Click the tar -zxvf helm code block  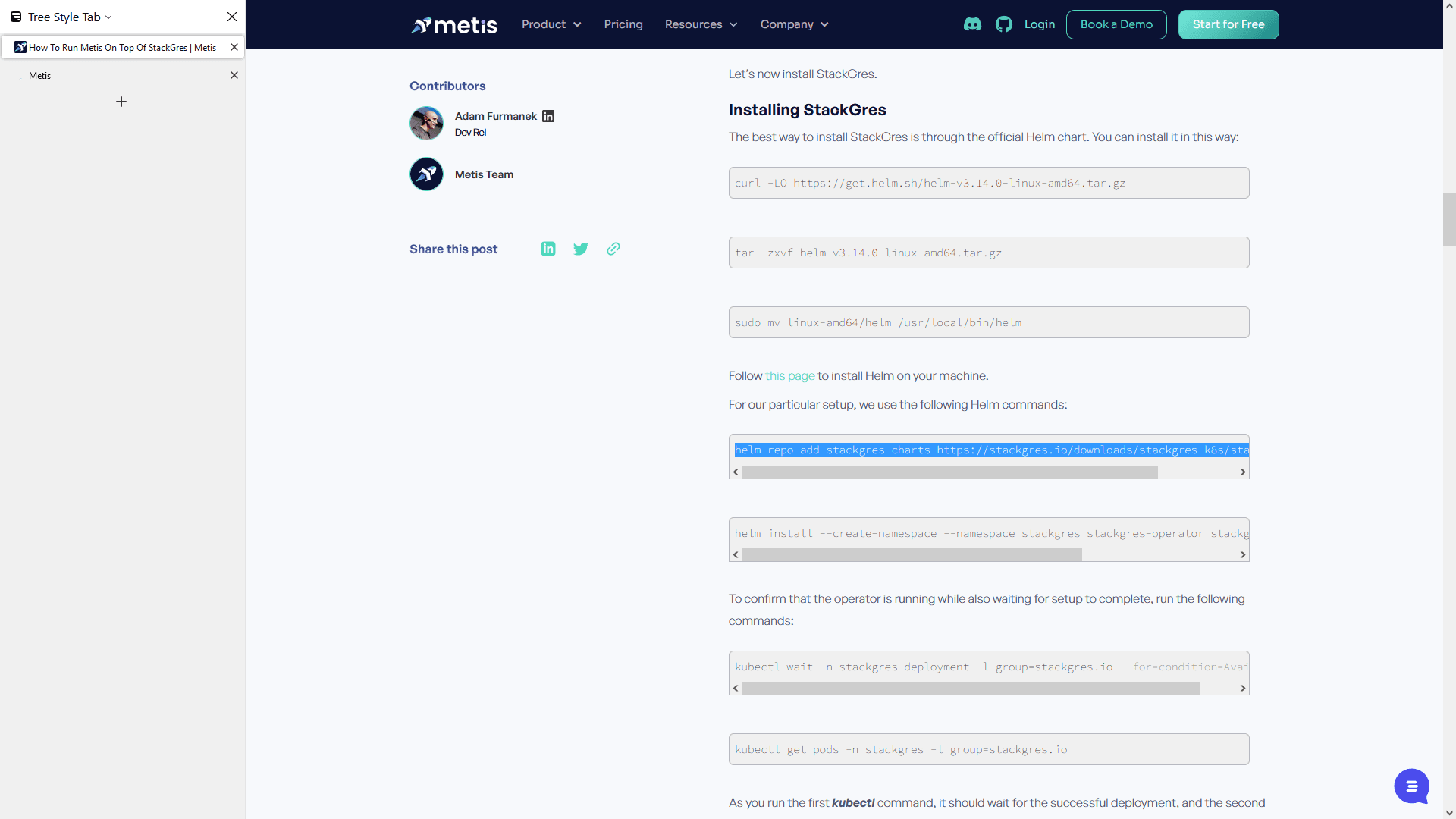tap(989, 253)
